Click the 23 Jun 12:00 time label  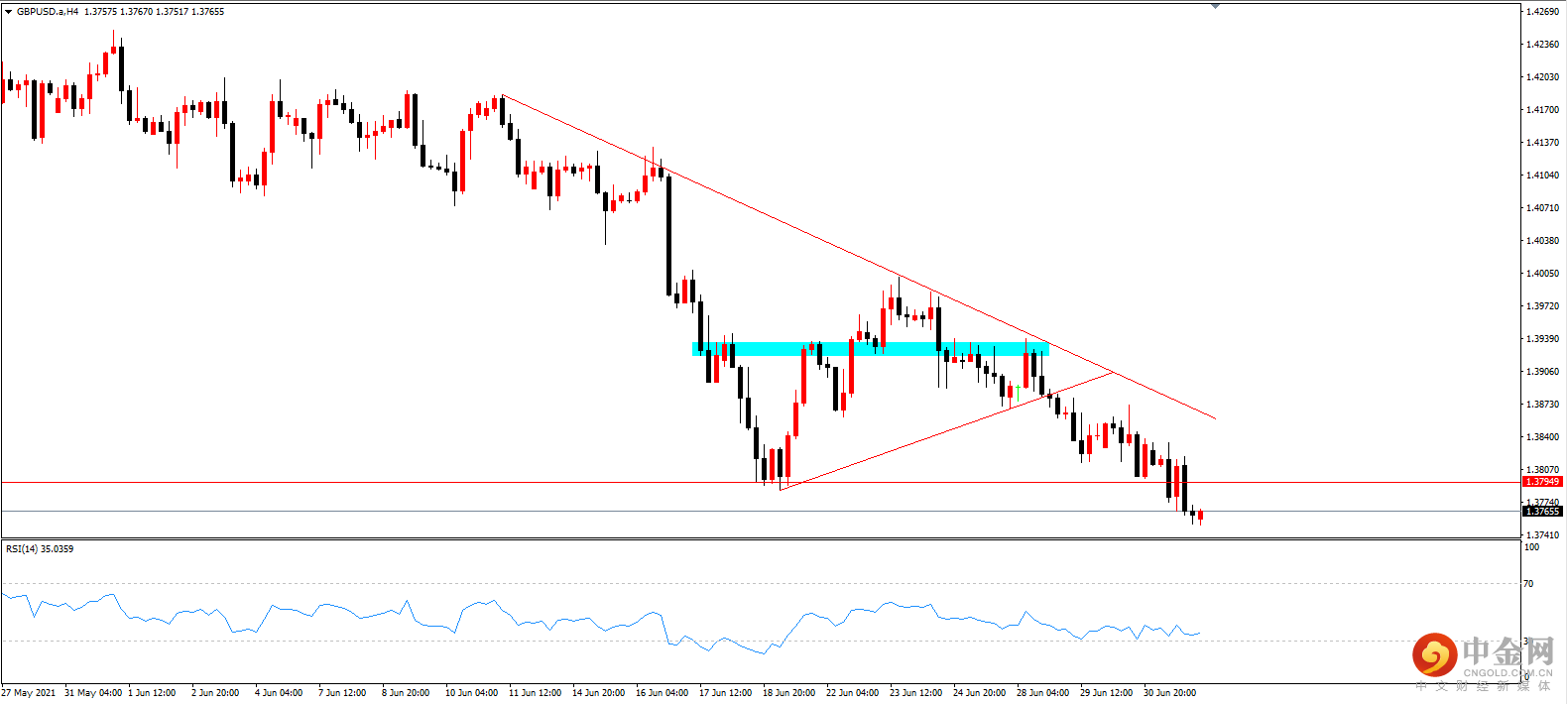tap(916, 693)
